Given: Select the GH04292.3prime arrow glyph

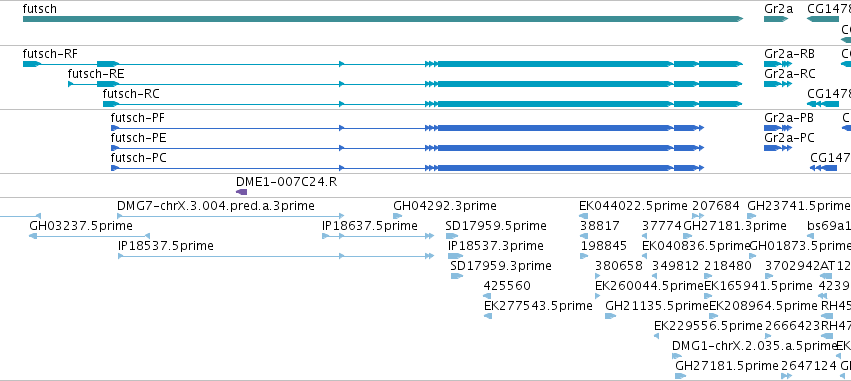Looking at the screenshot, I should pyautogui.click(x=397, y=216).
